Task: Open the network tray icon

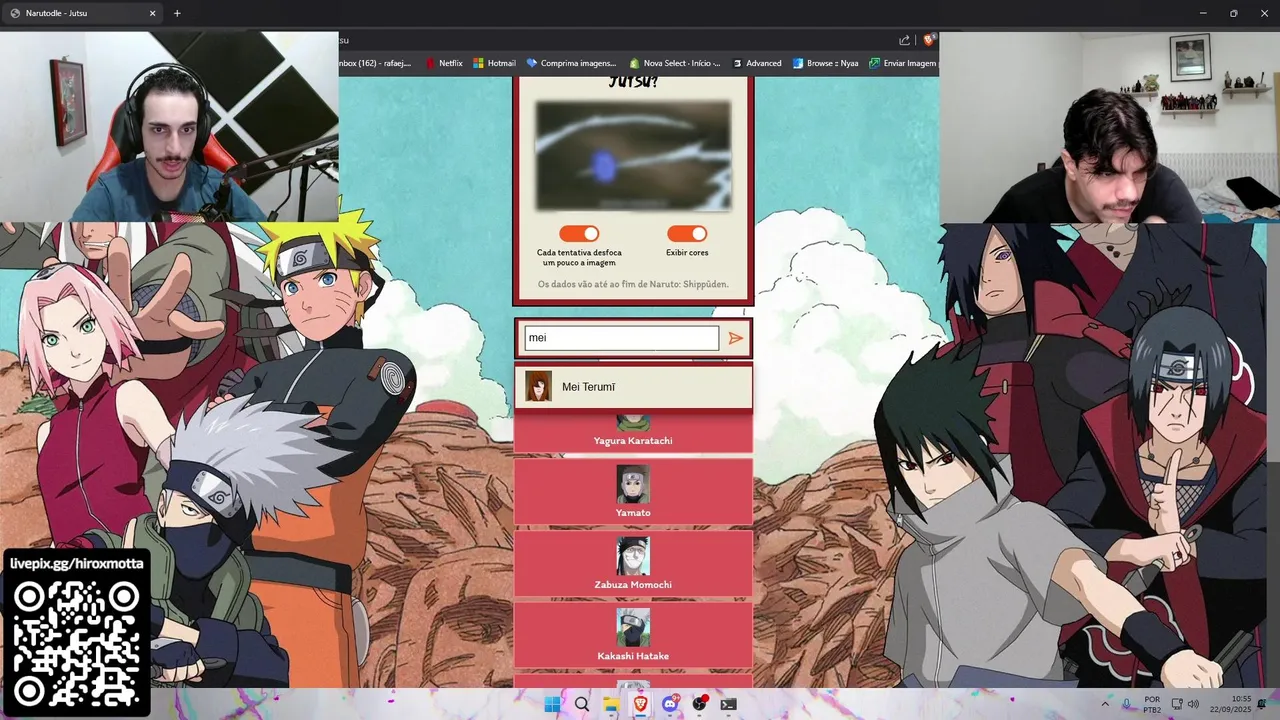Action: pos(1176,704)
